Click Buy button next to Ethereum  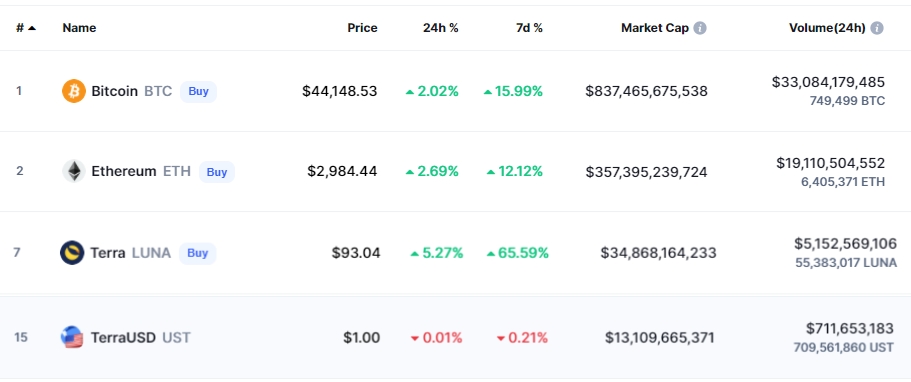217,172
